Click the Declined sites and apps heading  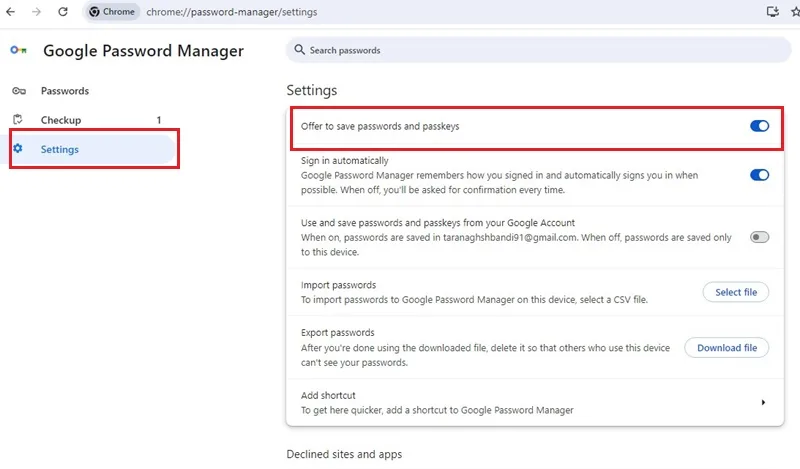[344, 454]
